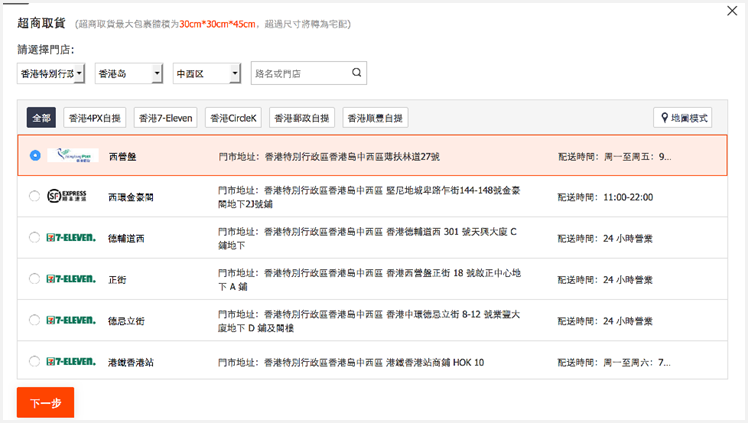This screenshot has height=423, width=748.
Task: Click store name 港鐵香港站
Action: coord(131,362)
